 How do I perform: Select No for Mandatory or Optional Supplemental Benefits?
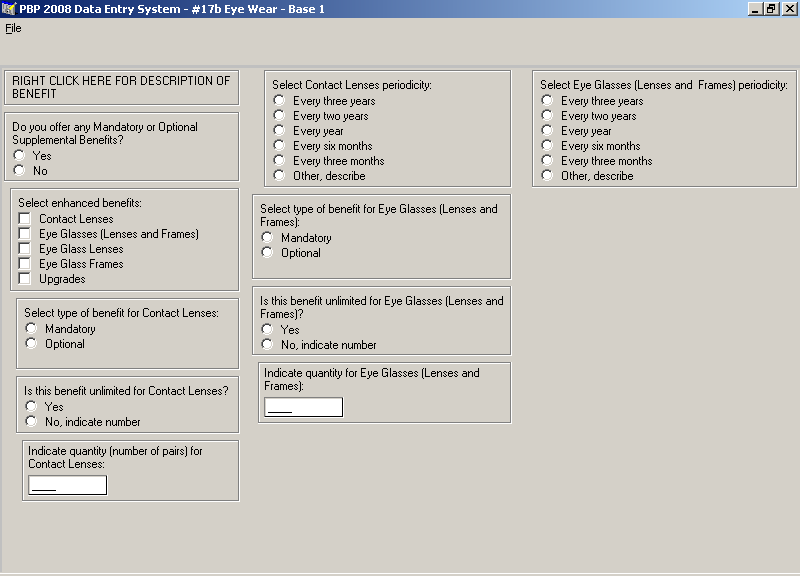[x=19, y=170]
